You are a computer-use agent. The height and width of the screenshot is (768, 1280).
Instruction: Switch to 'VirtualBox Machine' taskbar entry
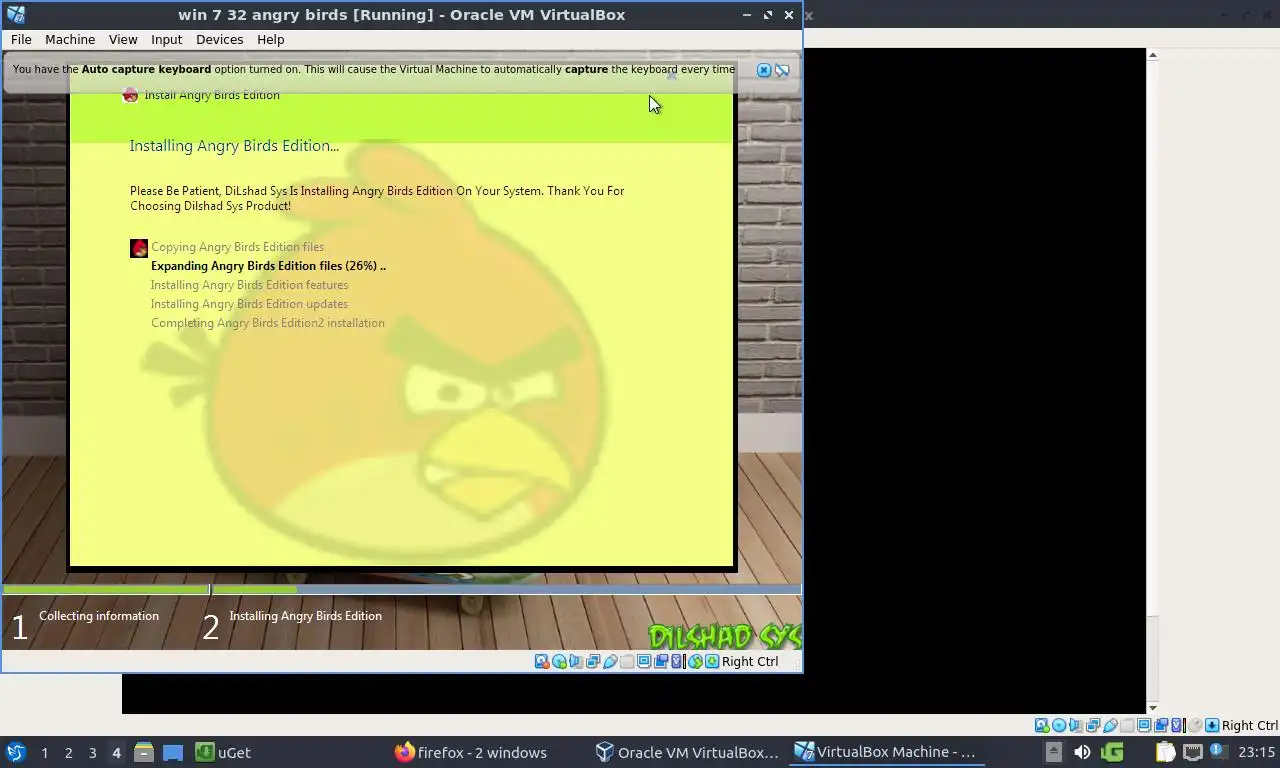click(885, 753)
